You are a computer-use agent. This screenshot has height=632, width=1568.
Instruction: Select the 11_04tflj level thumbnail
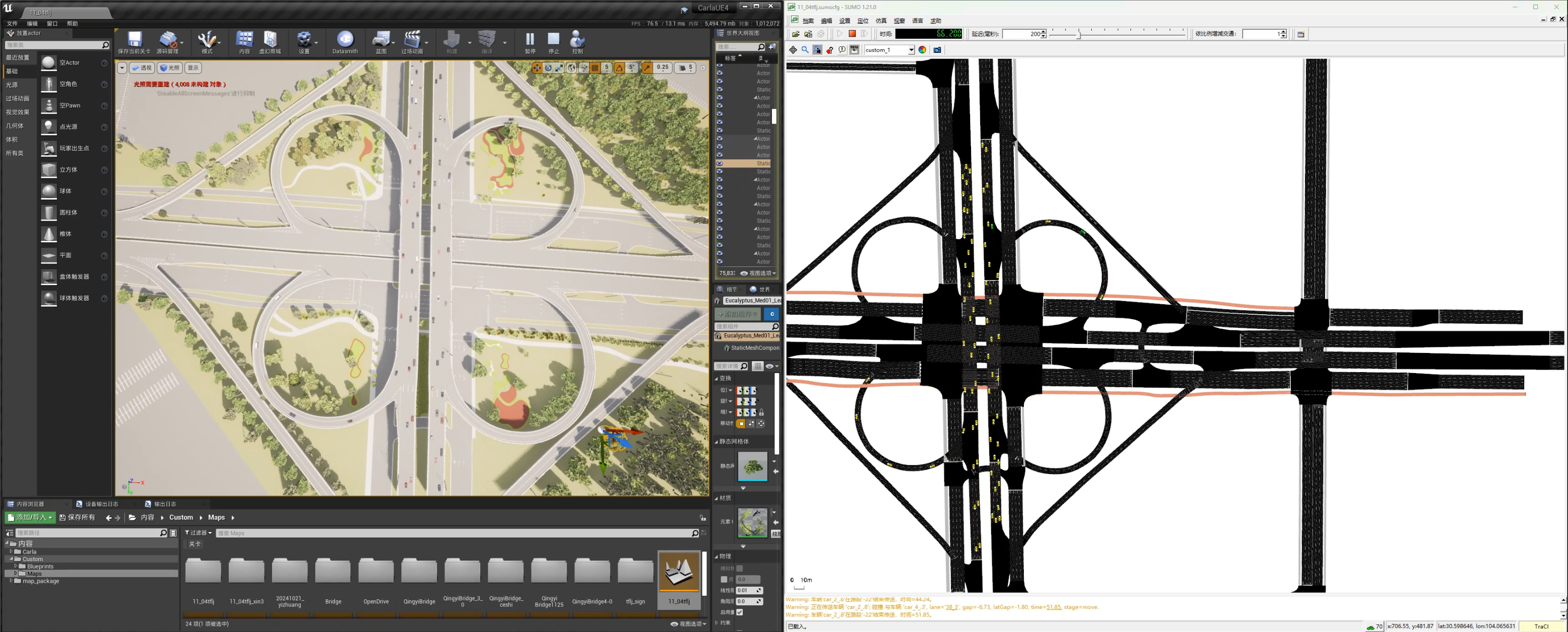point(679,571)
